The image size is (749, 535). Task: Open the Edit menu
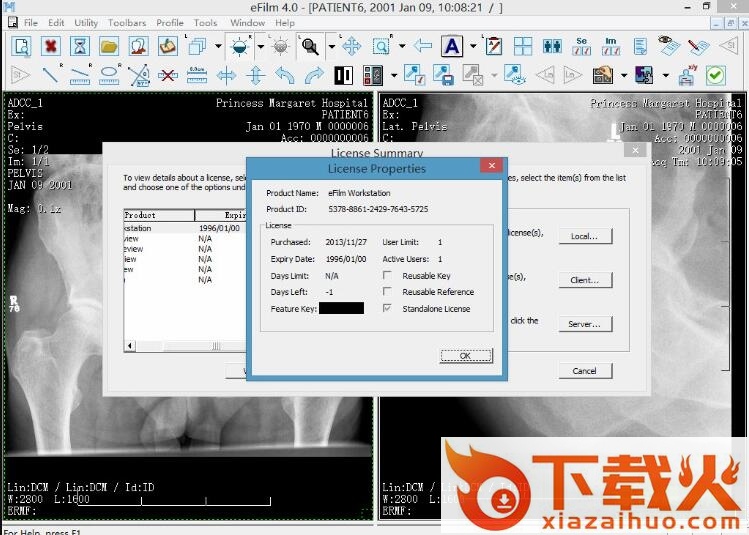coord(56,22)
